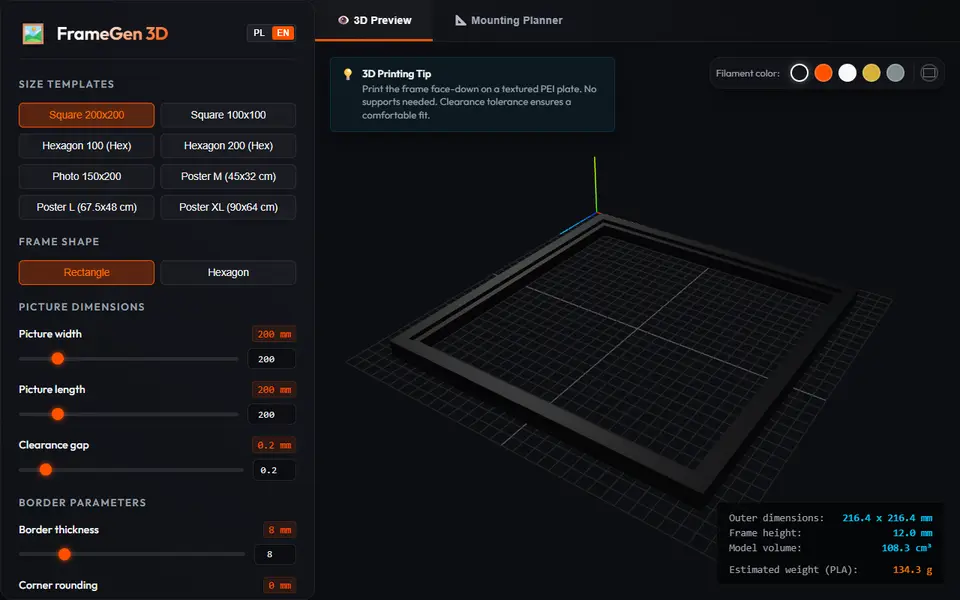Focus the Clearance gap number field
The width and height of the screenshot is (960, 600).
pyautogui.click(x=274, y=470)
